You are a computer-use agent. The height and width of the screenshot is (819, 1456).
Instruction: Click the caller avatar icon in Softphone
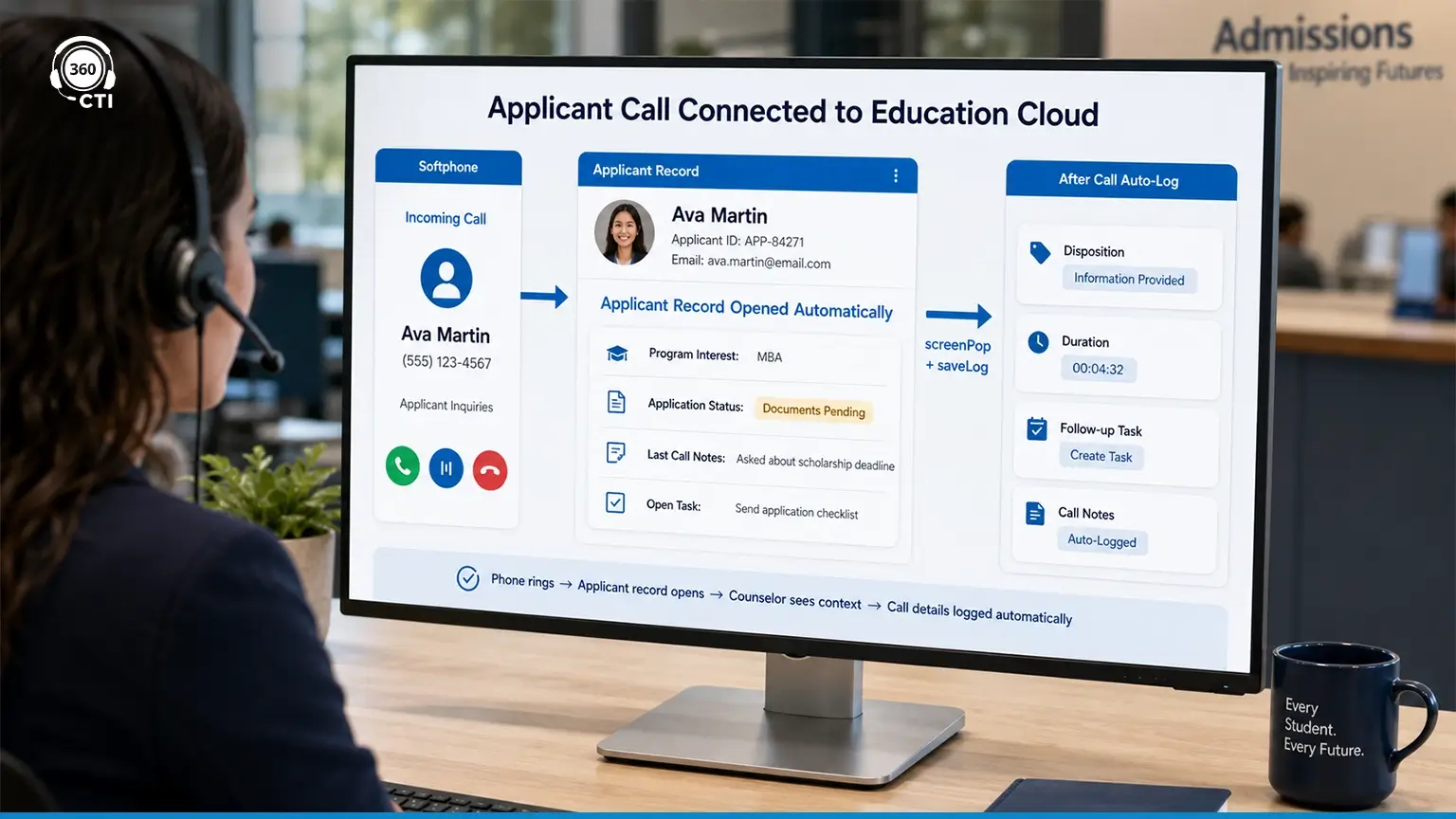click(446, 278)
